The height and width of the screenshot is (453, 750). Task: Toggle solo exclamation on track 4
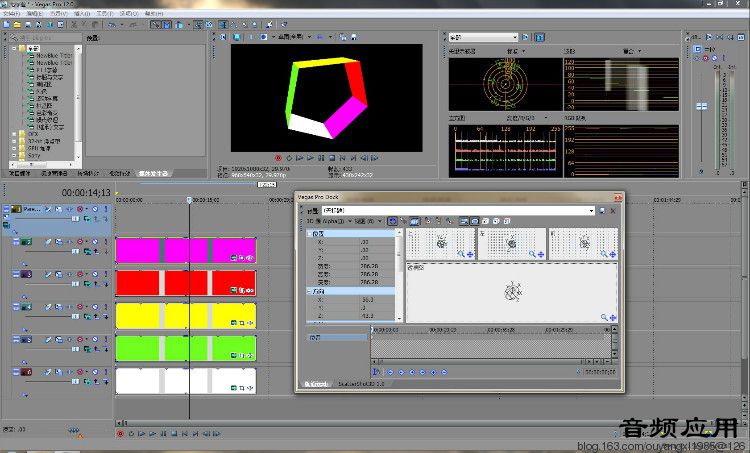tap(106, 307)
